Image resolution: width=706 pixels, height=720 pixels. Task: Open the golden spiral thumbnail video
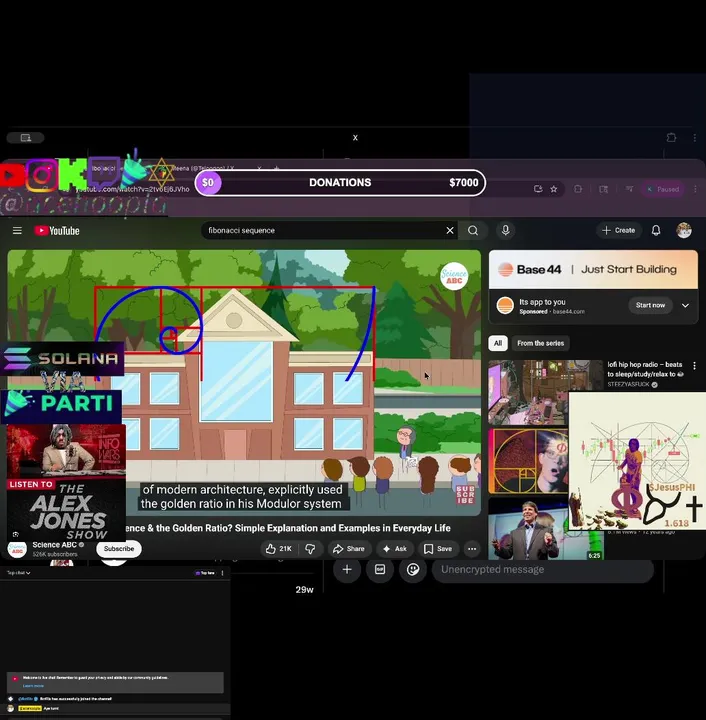(528, 461)
